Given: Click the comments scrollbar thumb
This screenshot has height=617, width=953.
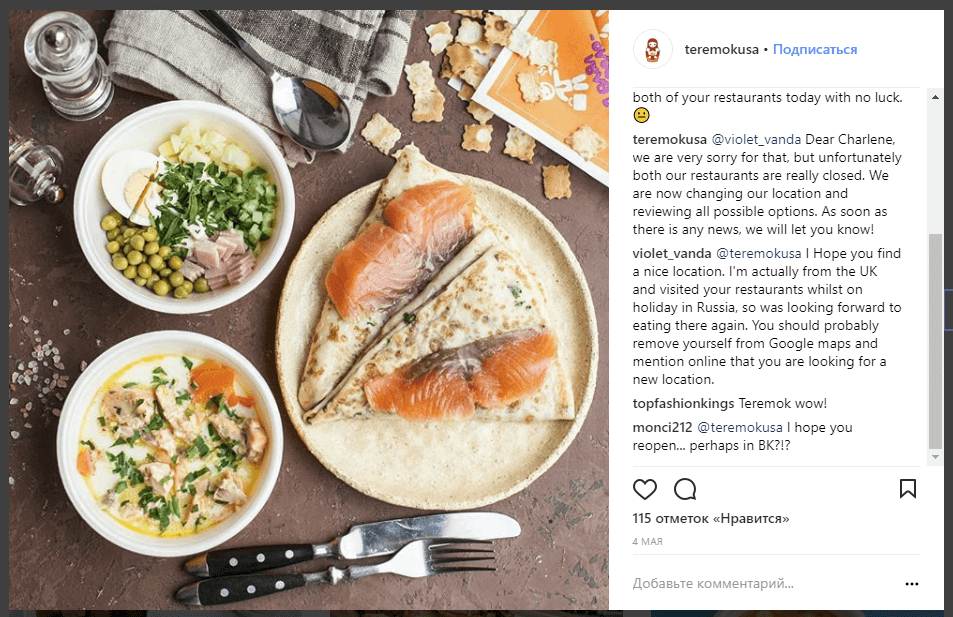Looking at the screenshot, I should pos(935,342).
